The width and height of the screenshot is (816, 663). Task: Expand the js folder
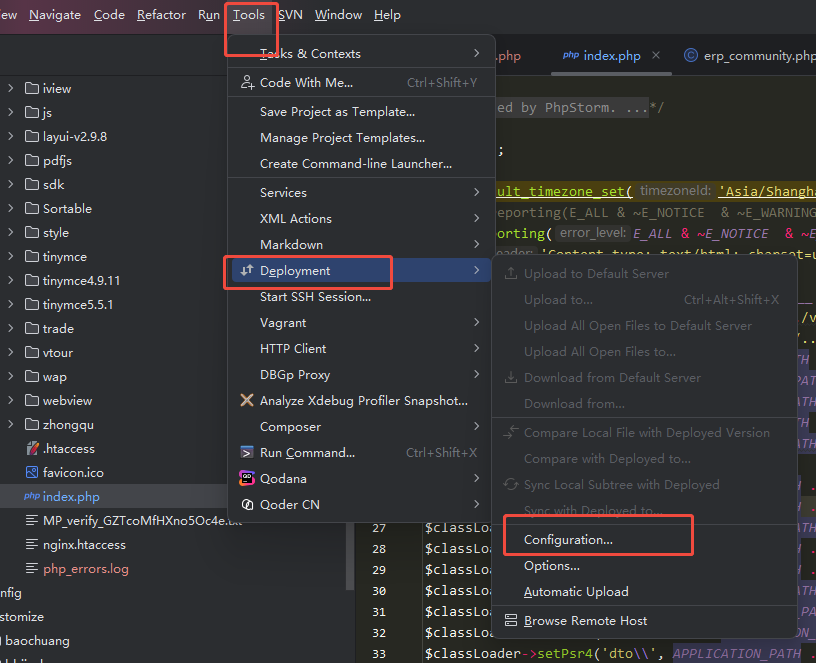[10, 112]
